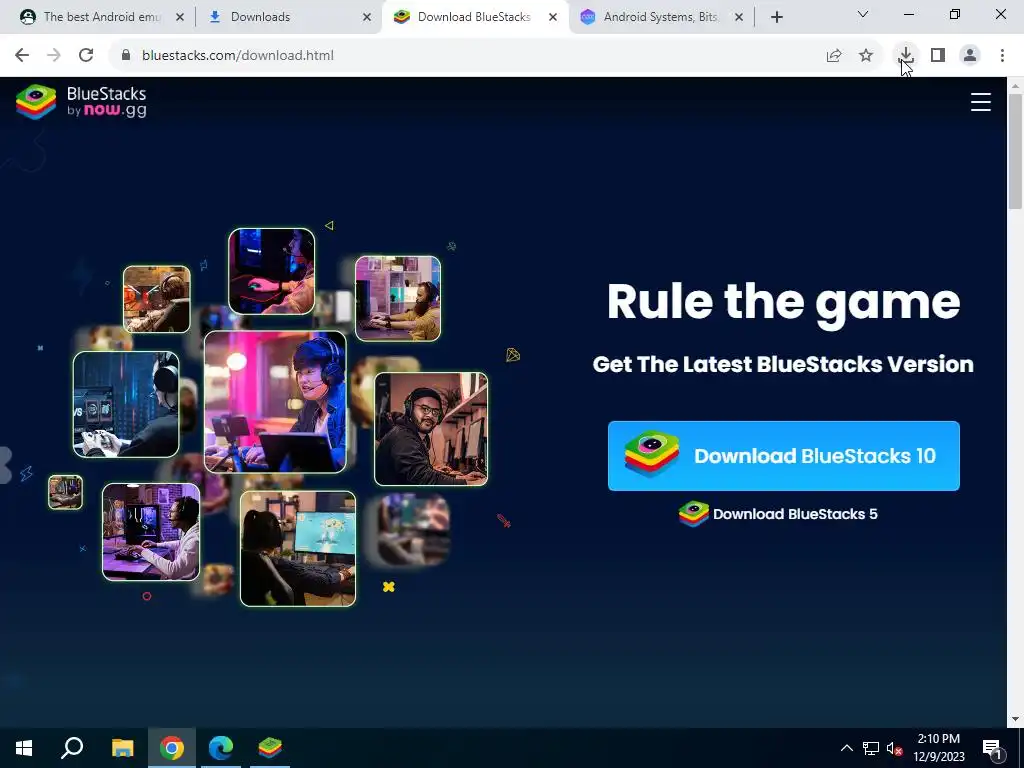Screen dimensions: 1024x768
Task: Bookmark this page with the star icon
Action: pyautogui.click(x=866, y=56)
